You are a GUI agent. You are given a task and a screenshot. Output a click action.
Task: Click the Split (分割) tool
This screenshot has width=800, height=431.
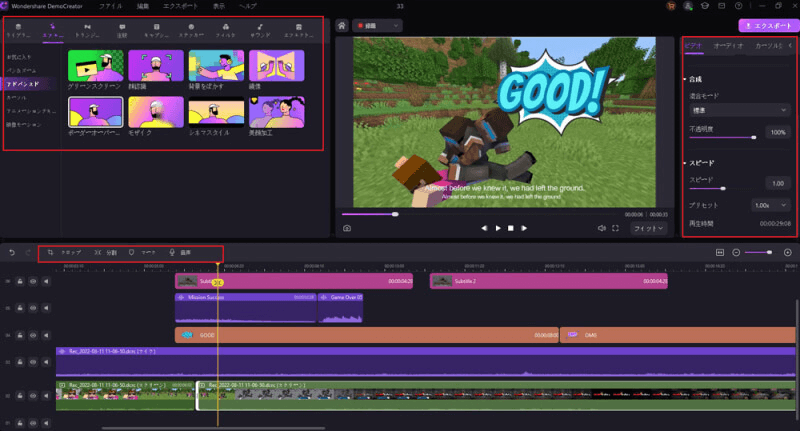point(106,252)
